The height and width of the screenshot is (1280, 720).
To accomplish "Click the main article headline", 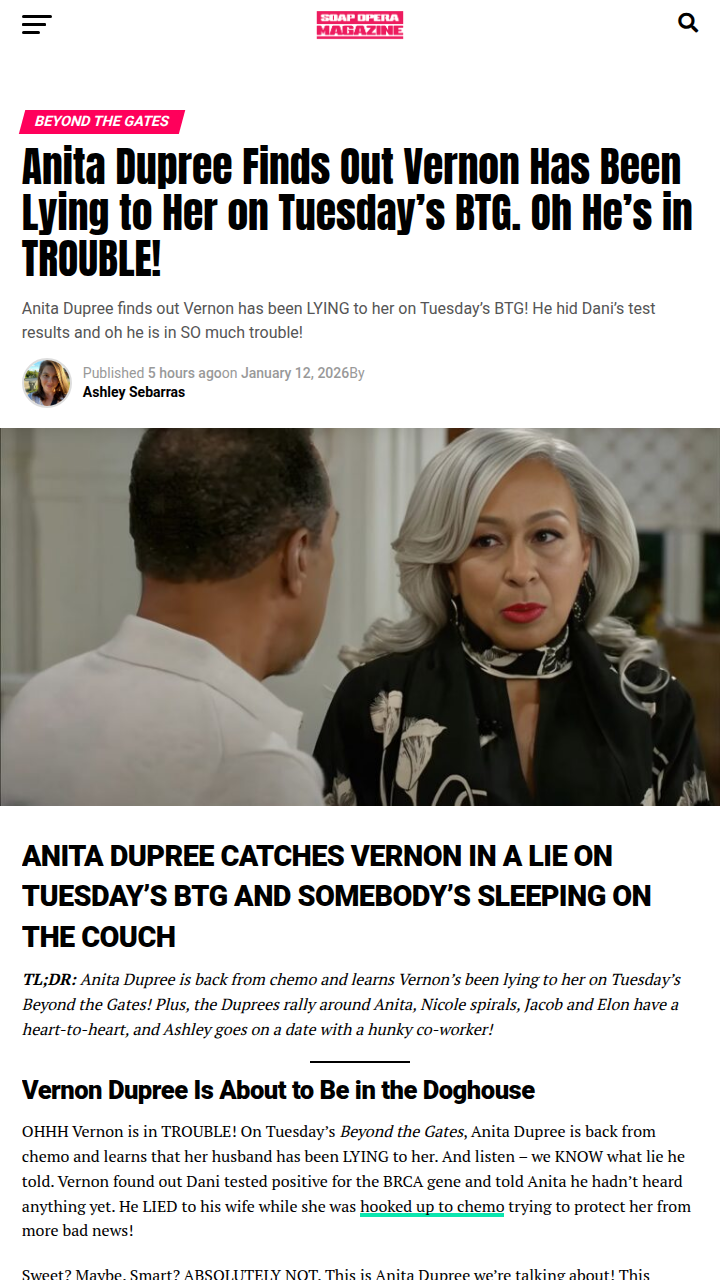I will 358,213.
